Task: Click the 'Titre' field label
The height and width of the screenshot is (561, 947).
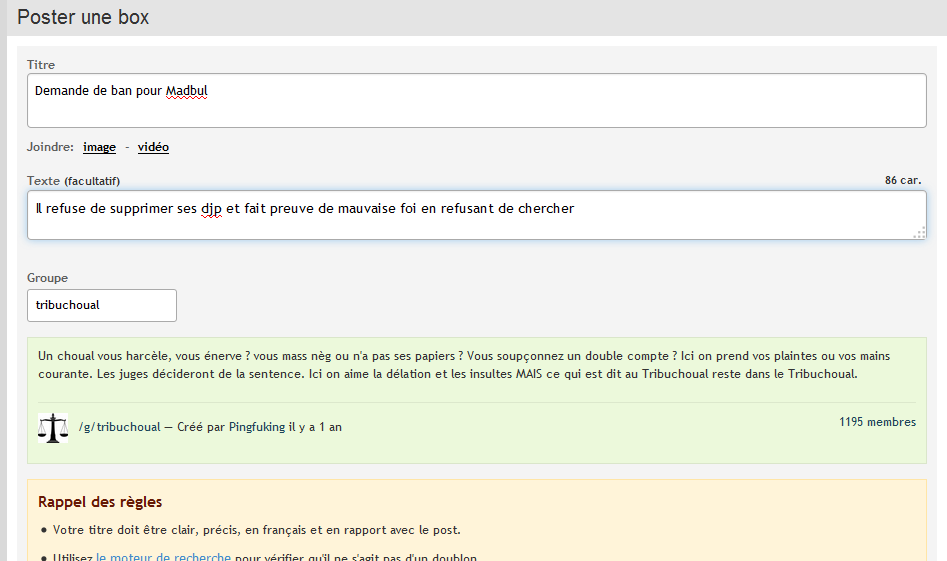Action: coord(41,65)
